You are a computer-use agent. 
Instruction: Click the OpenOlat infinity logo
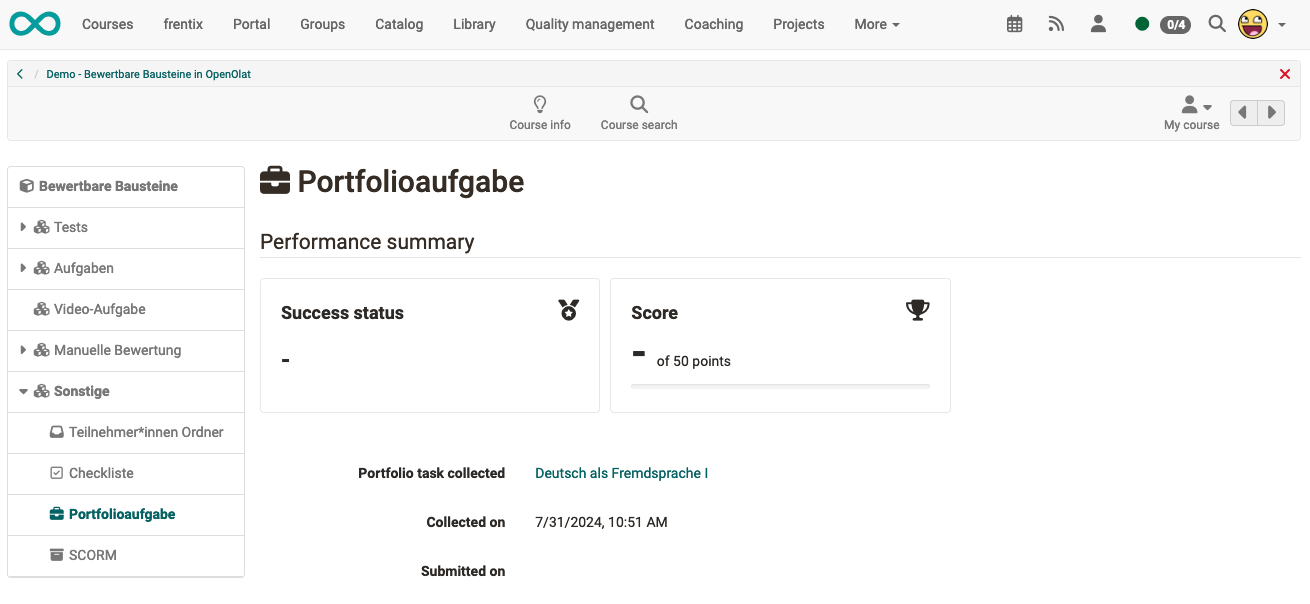[x=35, y=23]
